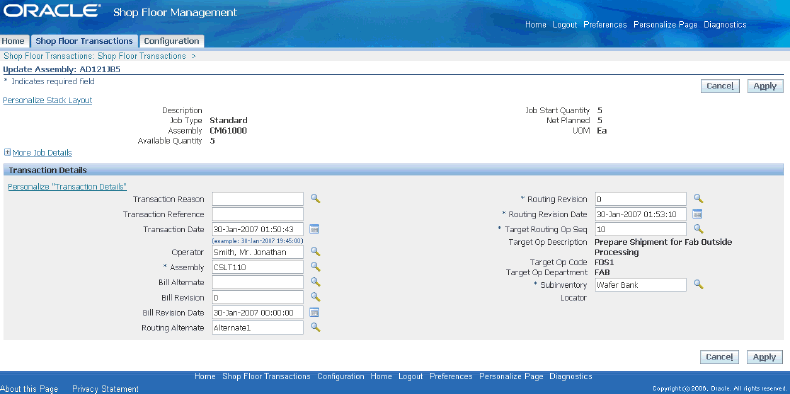
Task: Click the Bill Revision Date field
Action: click(x=258, y=312)
